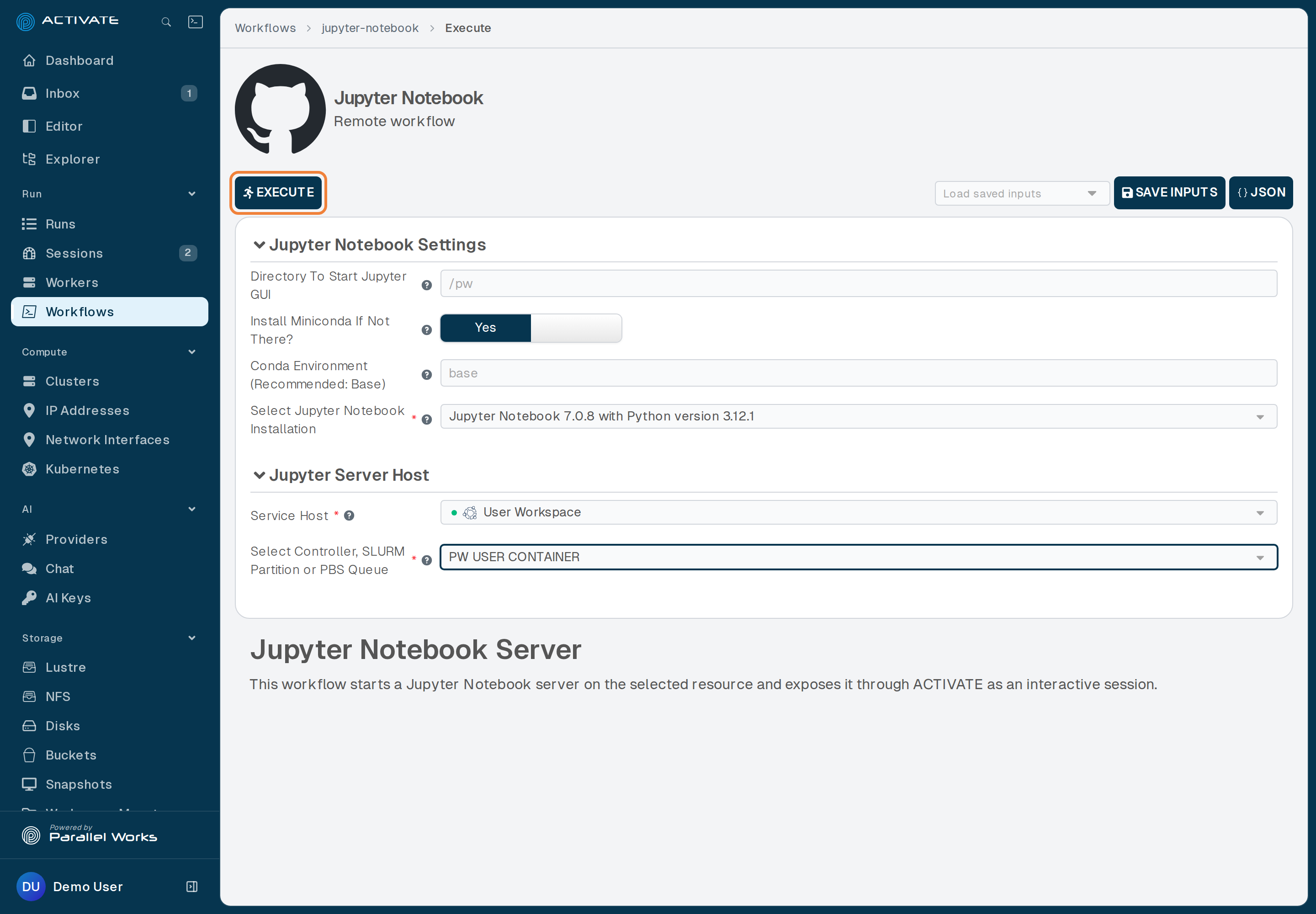Click the Demo User name

88,887
